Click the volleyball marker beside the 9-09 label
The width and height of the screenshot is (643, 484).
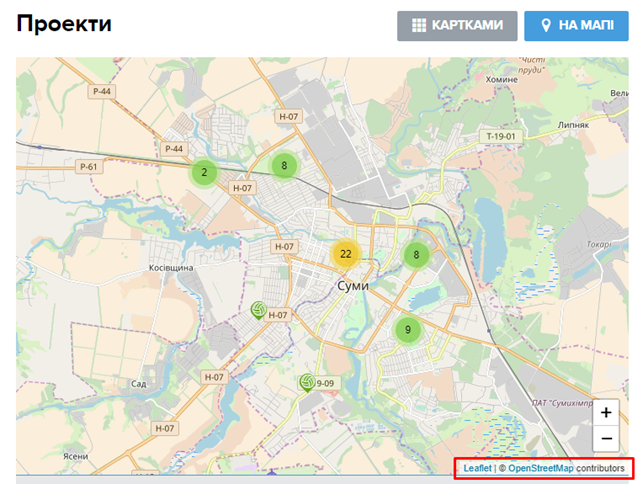tap(306, 382)
